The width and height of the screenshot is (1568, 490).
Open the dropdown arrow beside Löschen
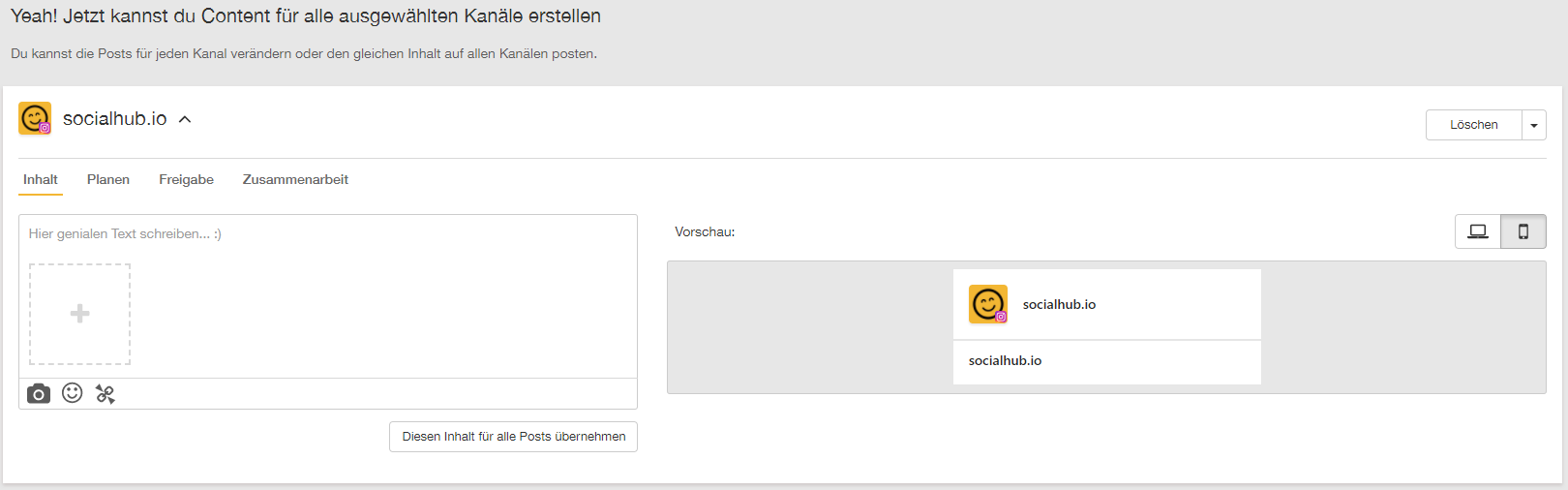click(x=1533, y=125)
